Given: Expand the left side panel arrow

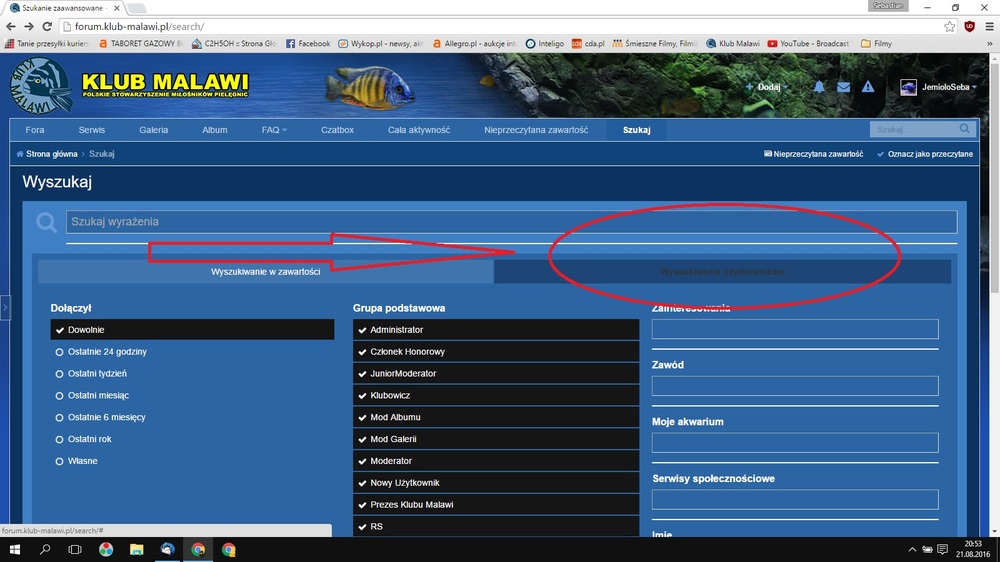Looking at the screenshot, I should [5, 307].
